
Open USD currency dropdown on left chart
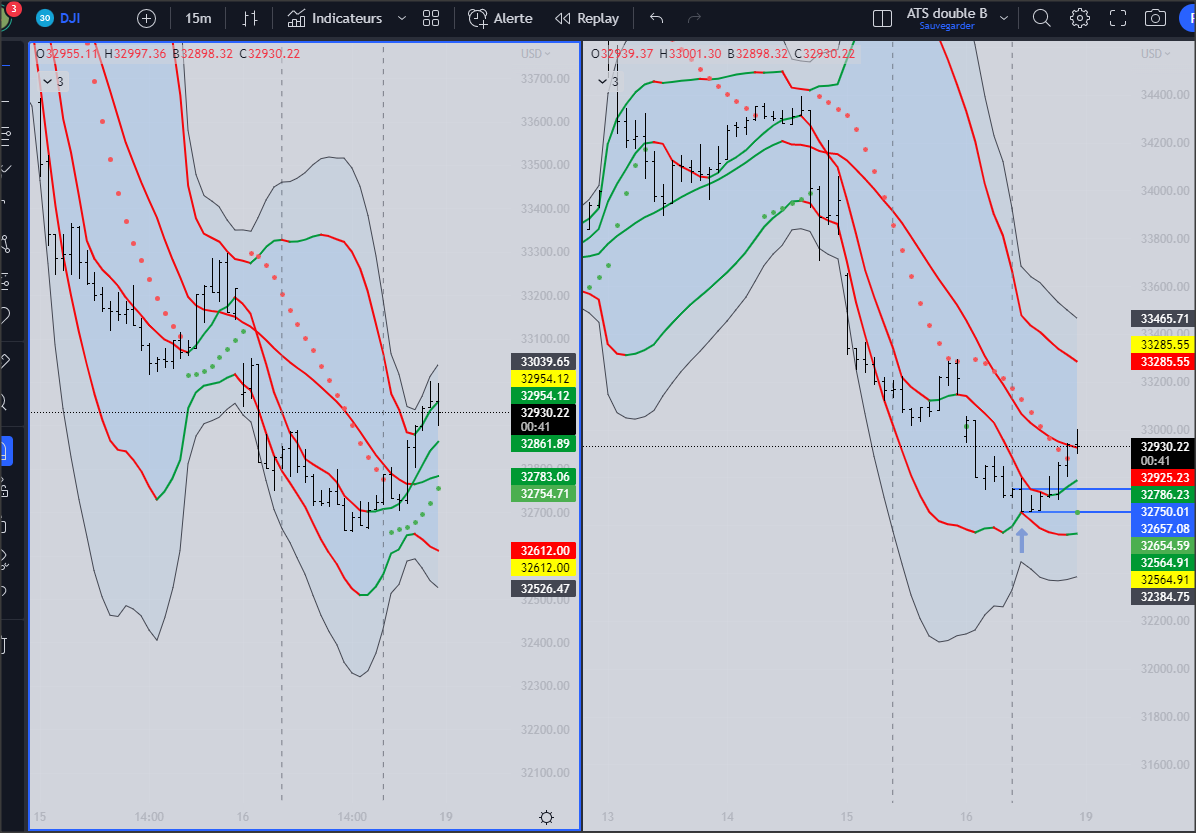click(535, 53)
